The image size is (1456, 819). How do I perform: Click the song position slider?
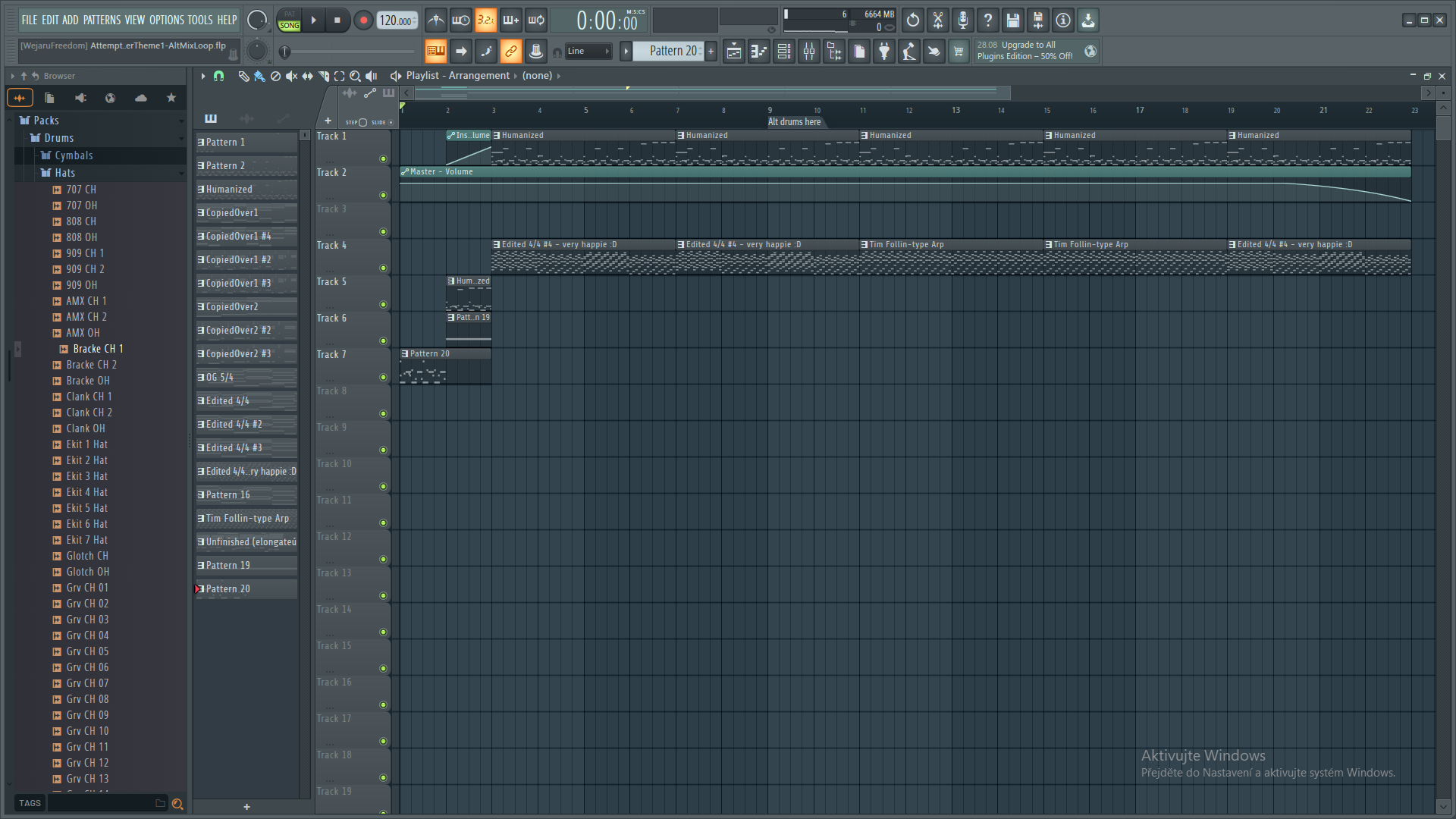(348, 52)
